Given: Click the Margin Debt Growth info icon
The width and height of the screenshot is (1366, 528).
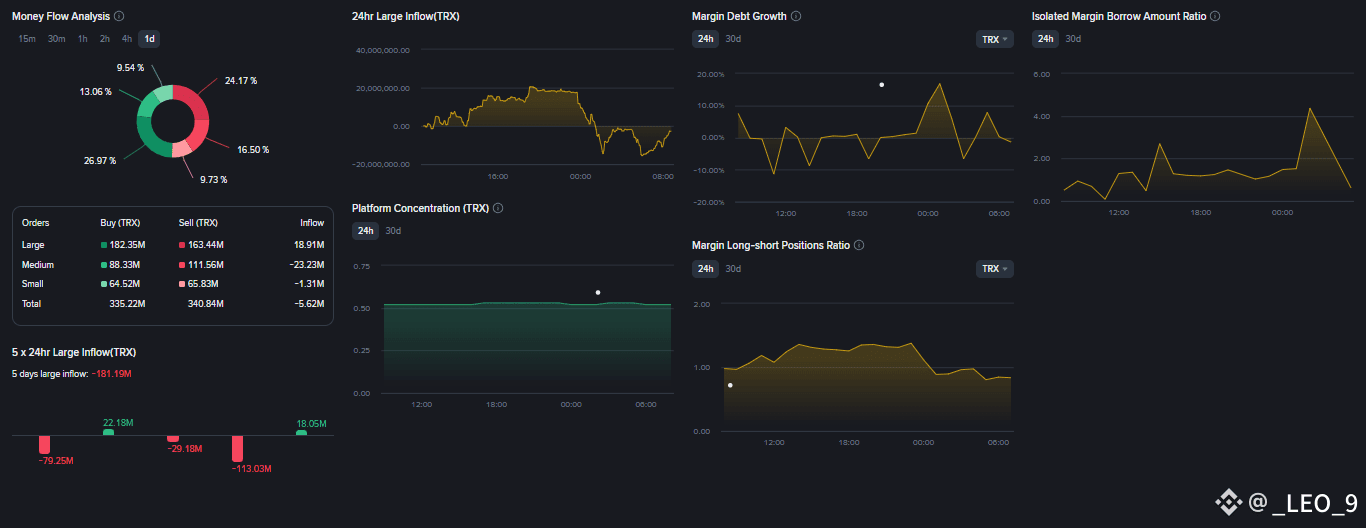Looking at the screenshot, I should point(796,17).
